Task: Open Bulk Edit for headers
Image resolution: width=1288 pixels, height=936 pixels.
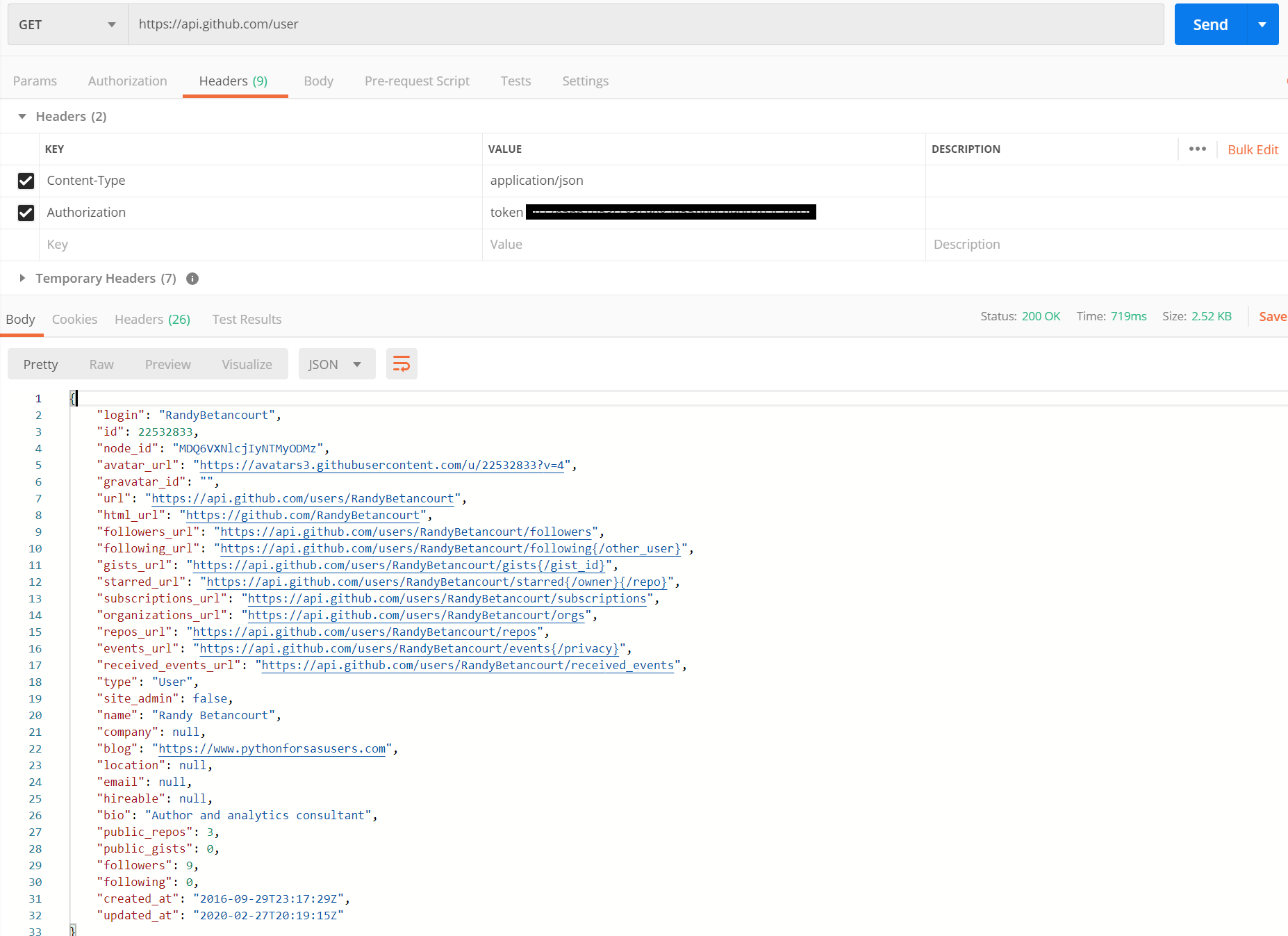Action: 1253,149
